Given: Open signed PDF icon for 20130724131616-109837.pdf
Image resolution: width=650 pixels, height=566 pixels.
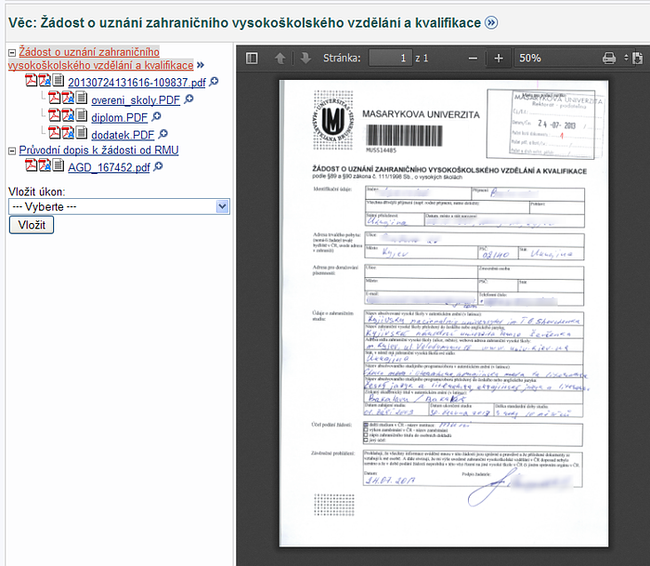Looking at the screenshot, I should 45,80.
